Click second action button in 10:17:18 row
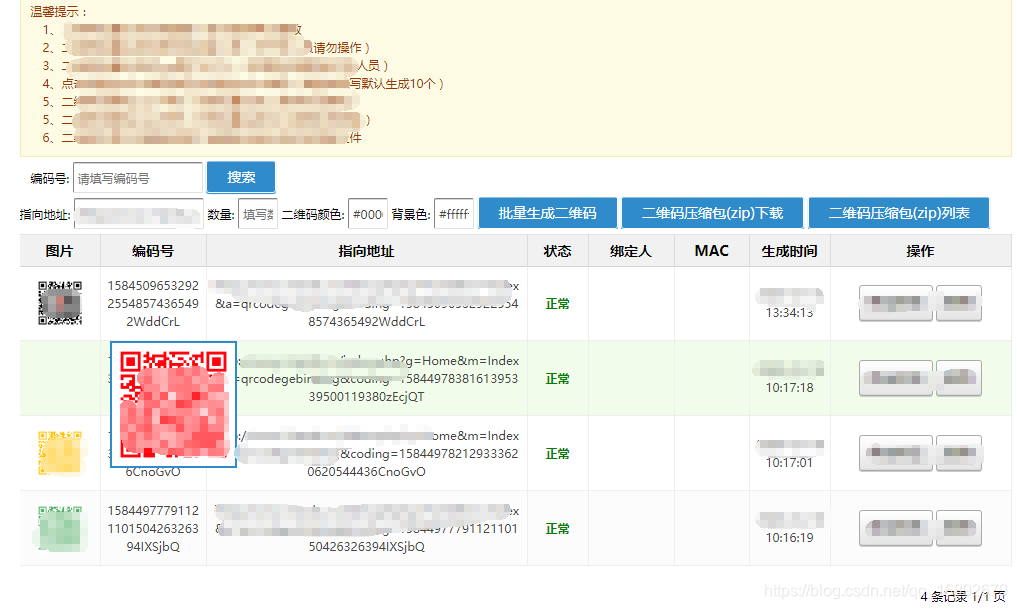The image size is (1017, 609). click(x=959, y=378)
